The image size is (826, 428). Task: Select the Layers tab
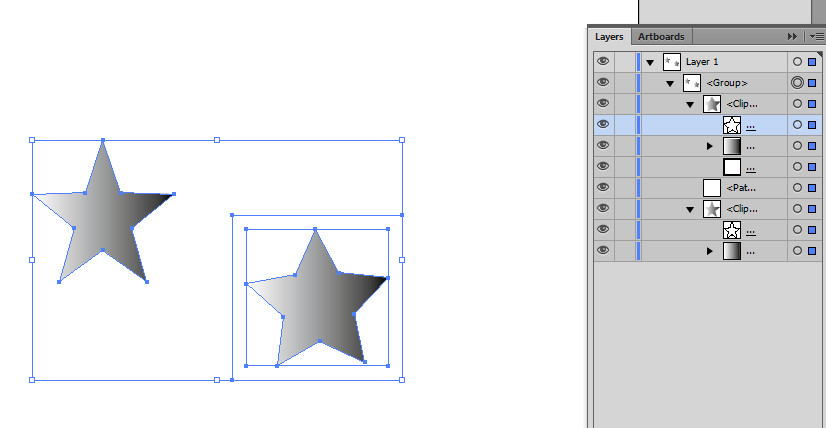609,36
